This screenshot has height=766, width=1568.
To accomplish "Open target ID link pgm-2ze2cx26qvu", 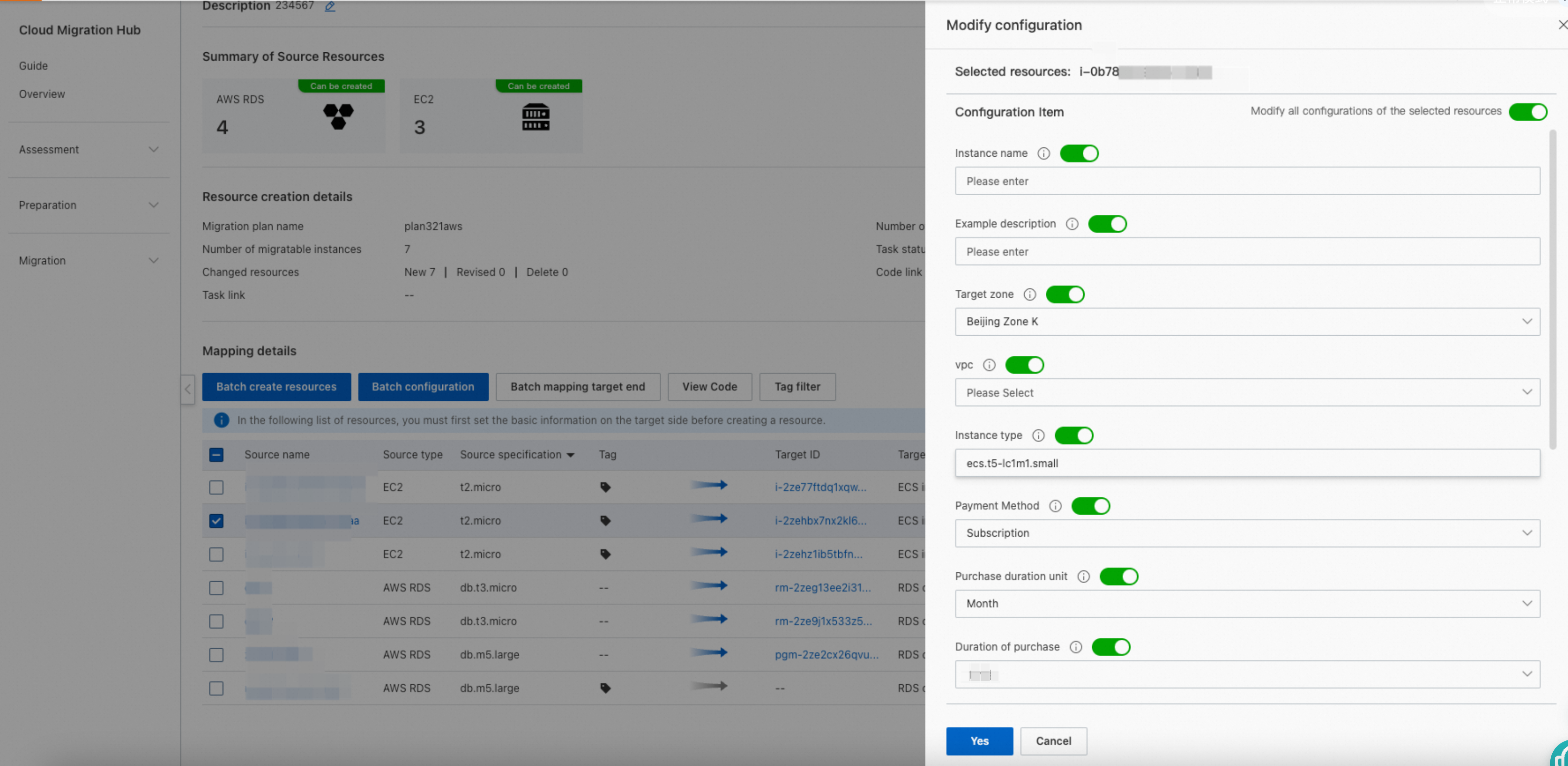I will click(x=826, y=655).
